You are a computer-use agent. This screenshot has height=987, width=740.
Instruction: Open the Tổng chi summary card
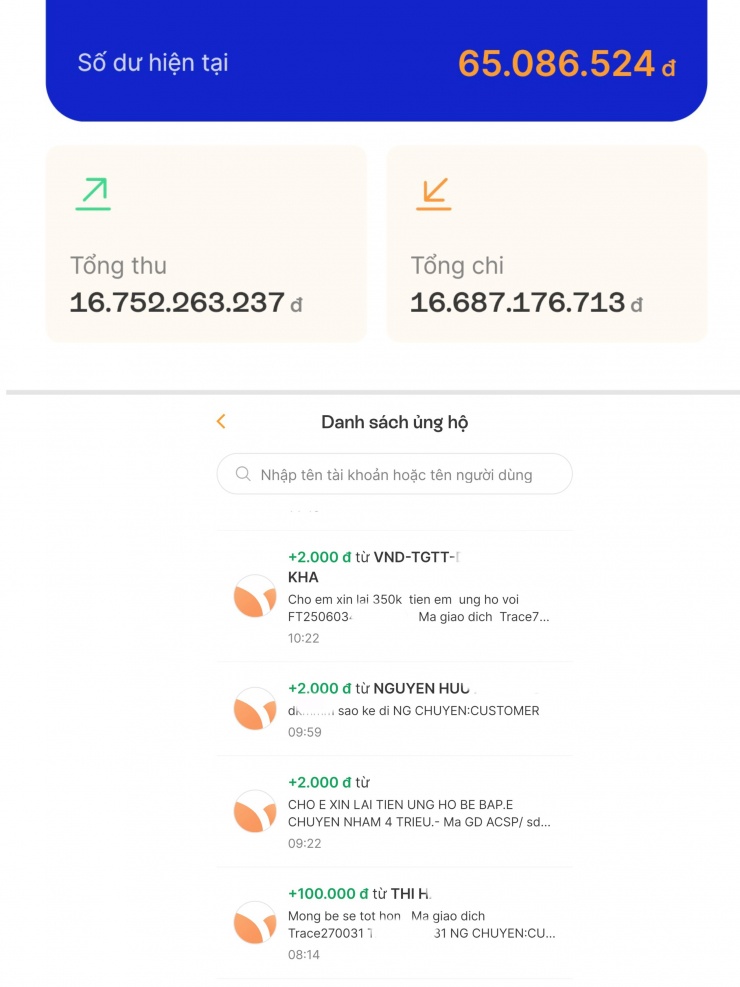coord(546,244)
